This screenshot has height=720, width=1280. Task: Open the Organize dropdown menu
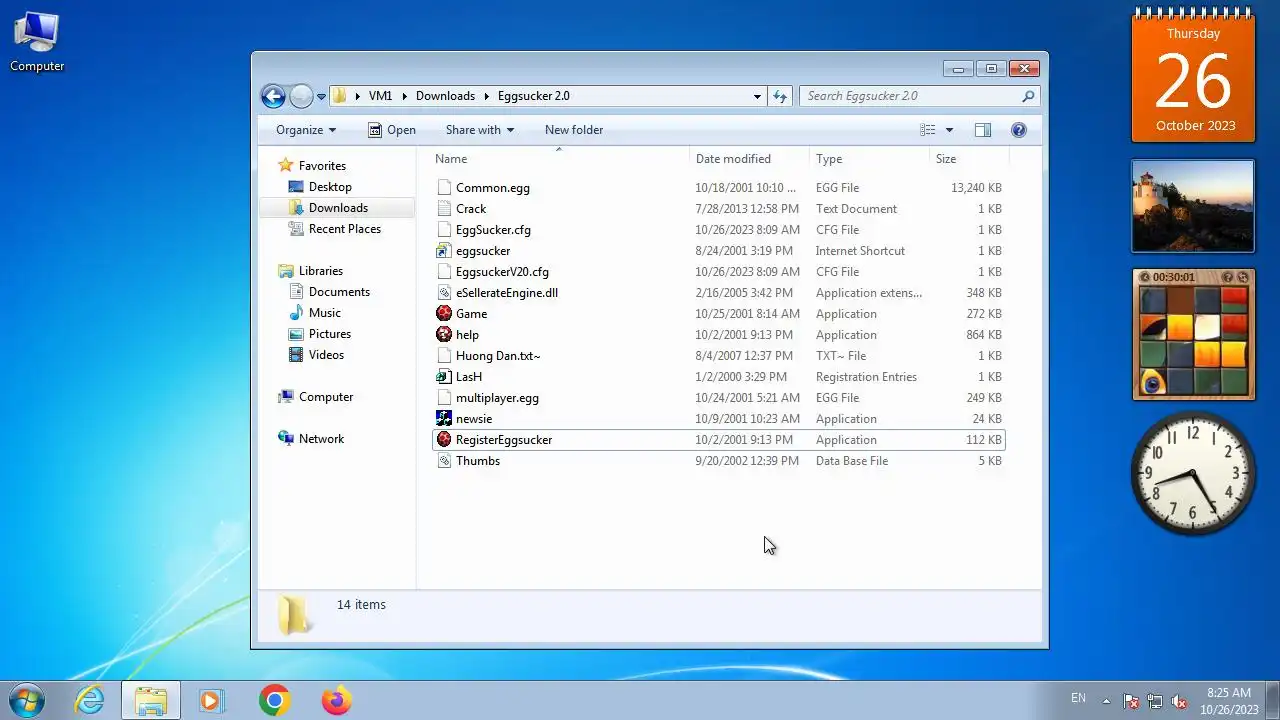306,130
